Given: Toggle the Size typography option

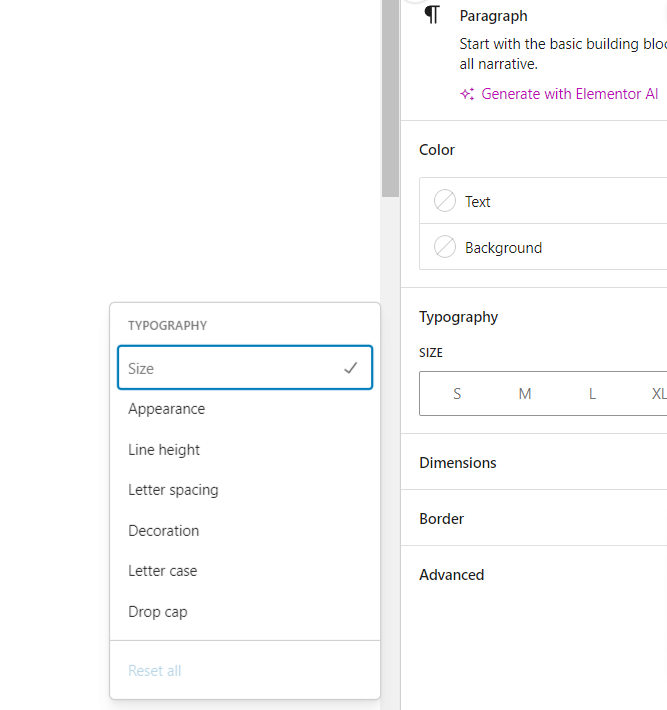Looking at the screenshot, I should [x=244, y=368].
